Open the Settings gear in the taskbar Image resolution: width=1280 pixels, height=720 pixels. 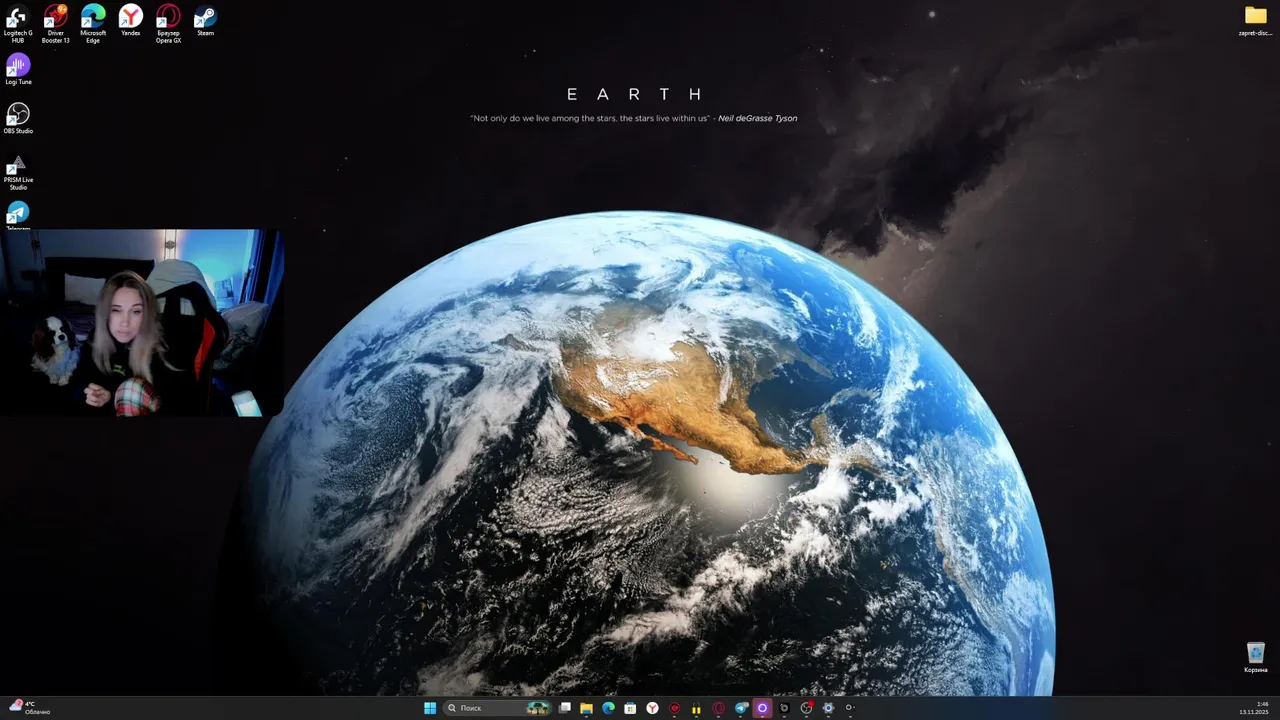pyautogui.click(x=828, y=708)
